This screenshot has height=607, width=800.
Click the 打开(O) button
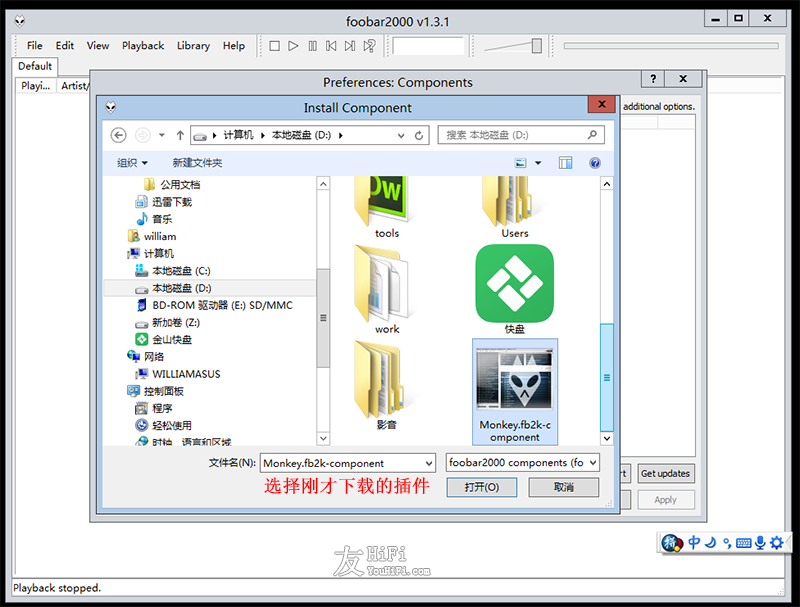click(x=482, y=487)
